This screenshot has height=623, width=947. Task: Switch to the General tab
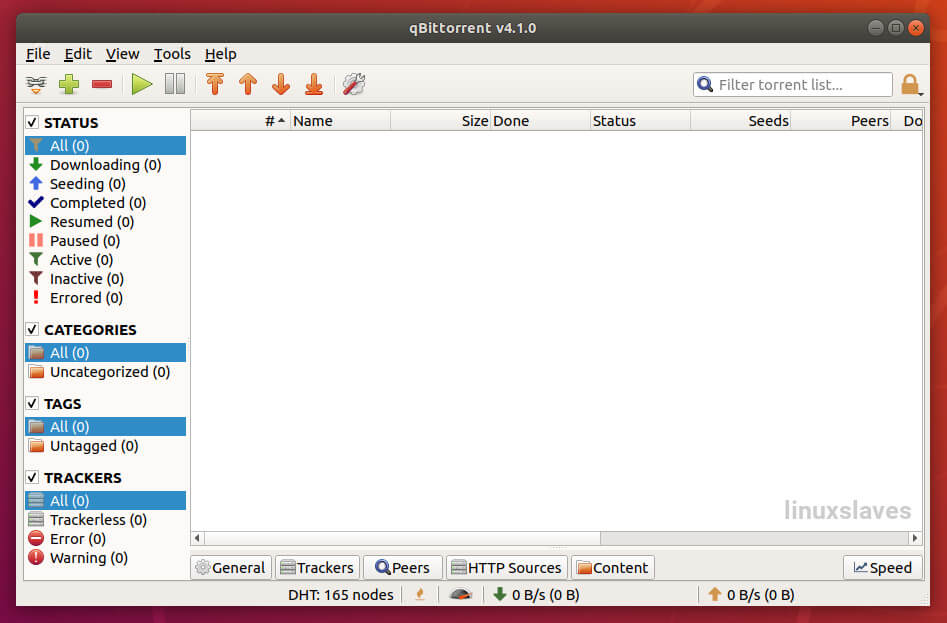[231, 567]
